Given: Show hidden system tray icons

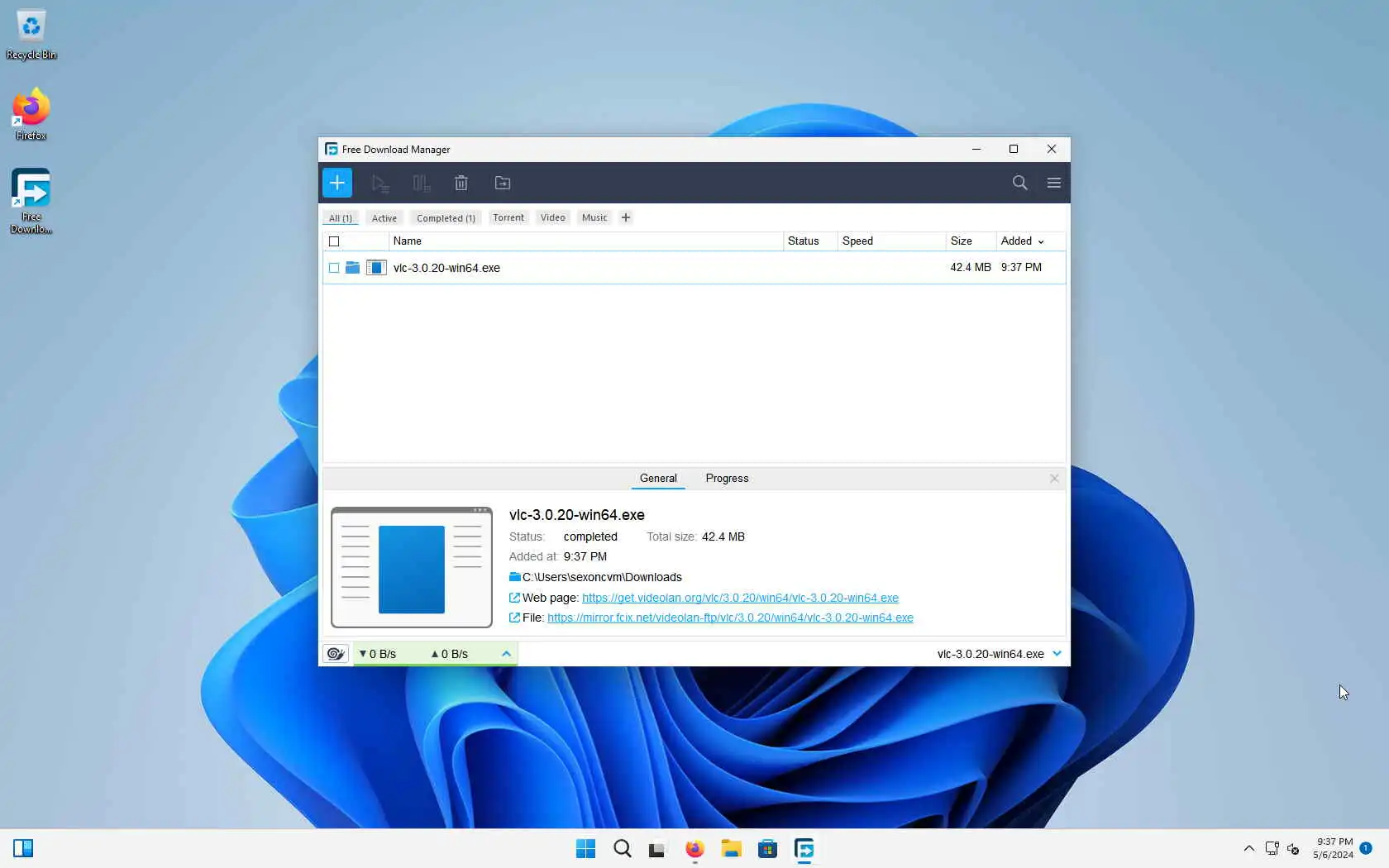Looking at the screenshot, I should tap(1248, 849).
